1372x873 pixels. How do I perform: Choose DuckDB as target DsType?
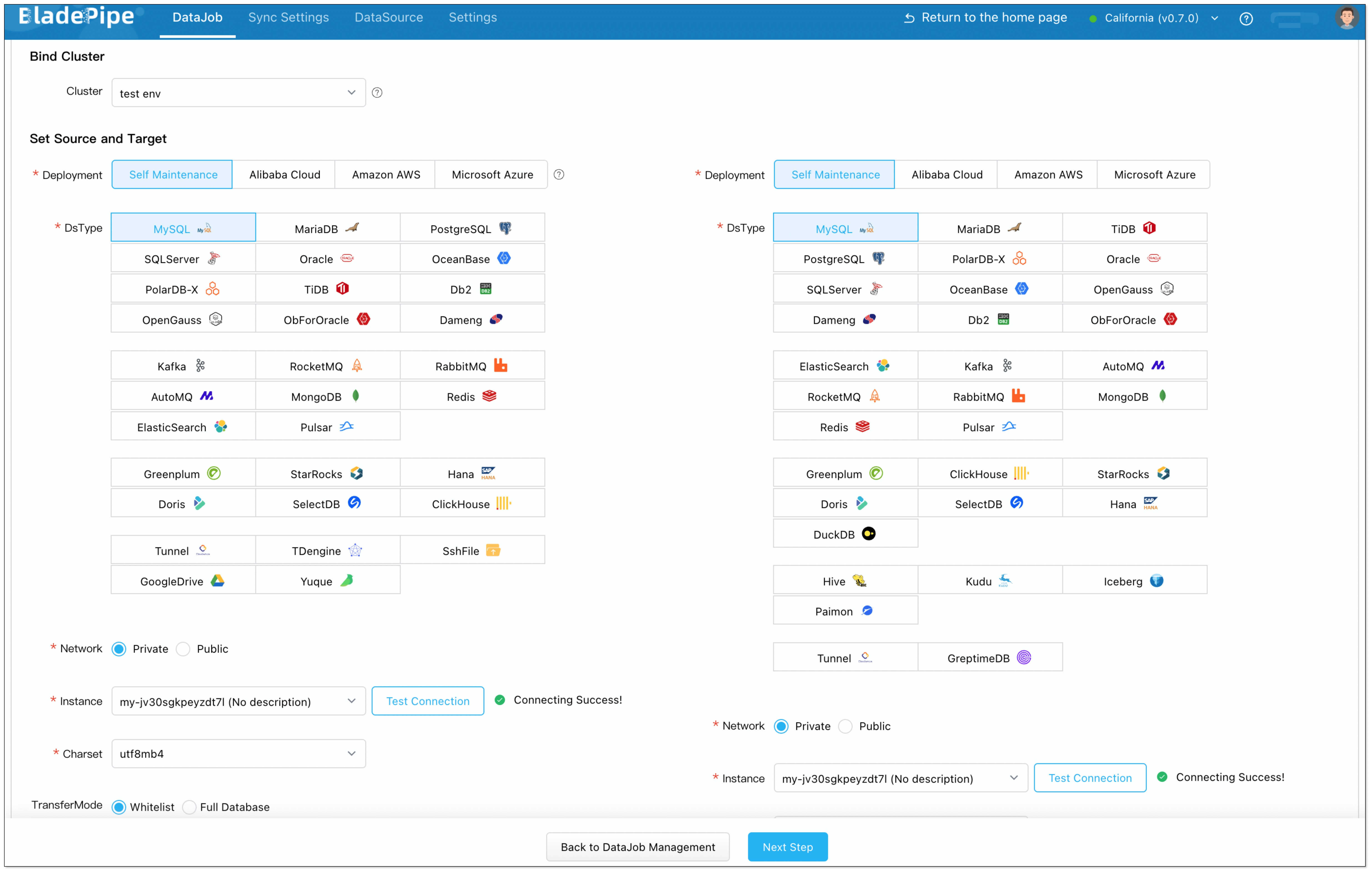(844, 534)
